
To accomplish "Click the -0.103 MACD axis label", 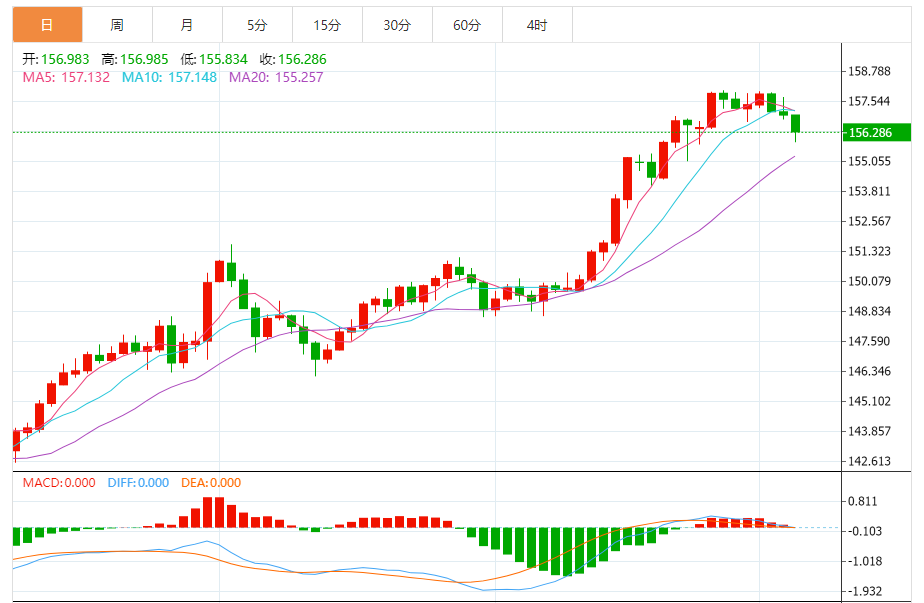I will point(864,531).
